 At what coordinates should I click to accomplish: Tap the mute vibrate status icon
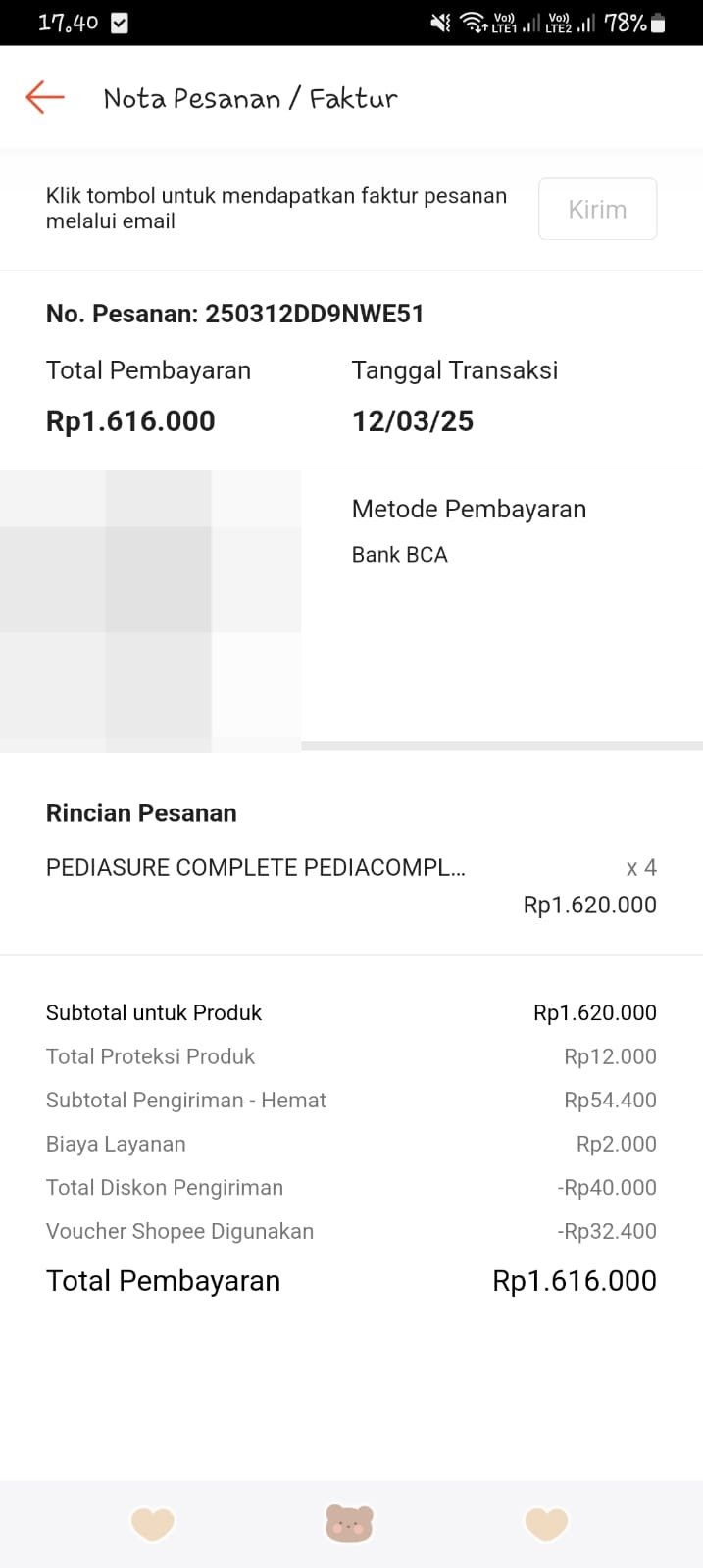tap(441, 23)
